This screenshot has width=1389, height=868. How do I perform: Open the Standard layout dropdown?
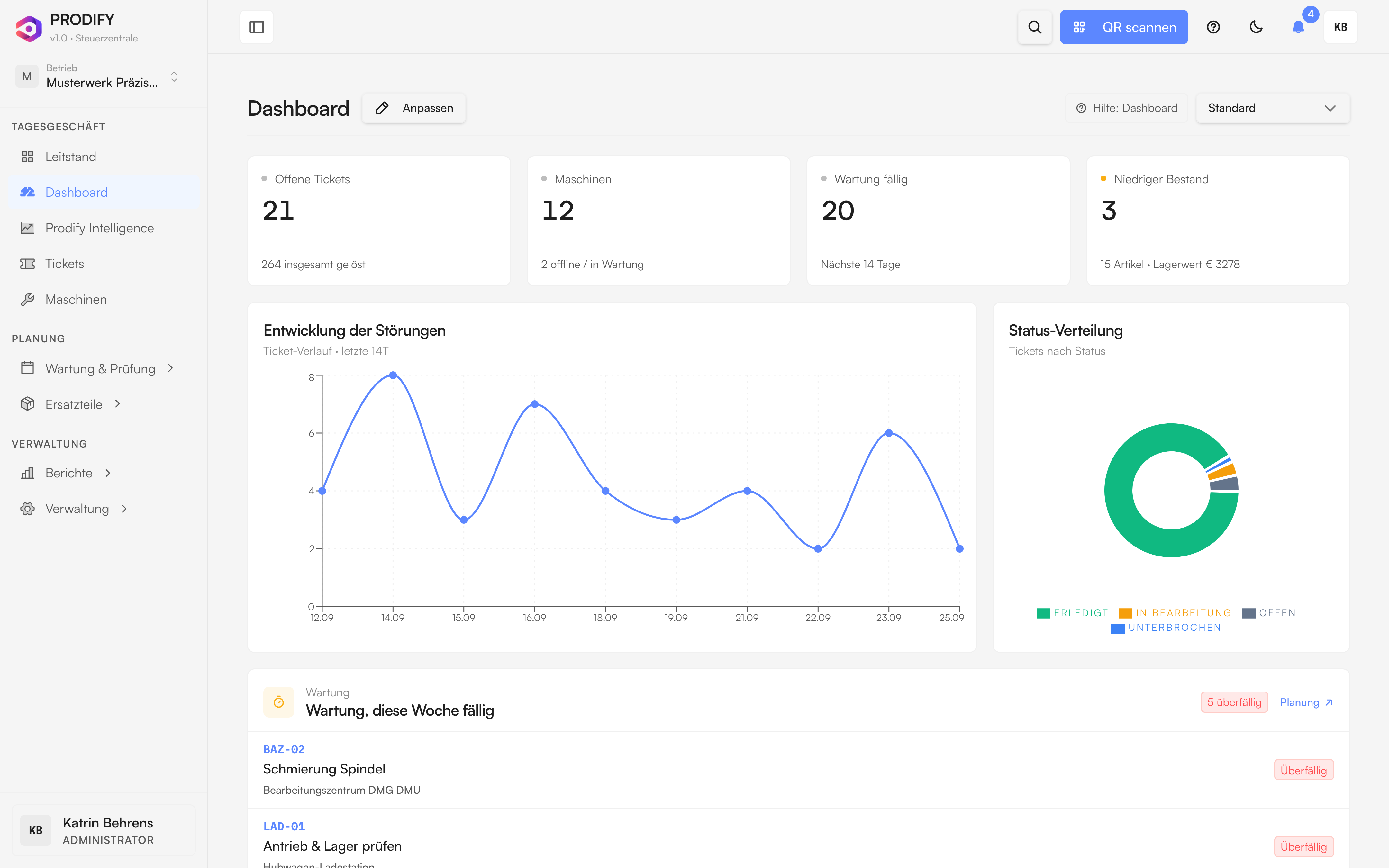coord(1273,108)
